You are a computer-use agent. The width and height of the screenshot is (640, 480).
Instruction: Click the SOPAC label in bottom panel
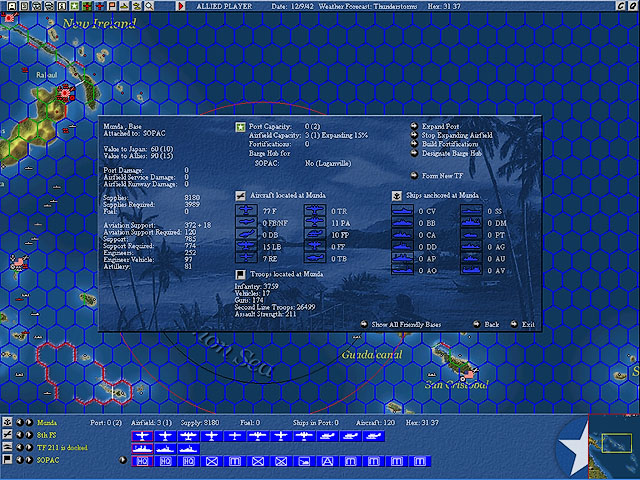[x=48, y=460]
